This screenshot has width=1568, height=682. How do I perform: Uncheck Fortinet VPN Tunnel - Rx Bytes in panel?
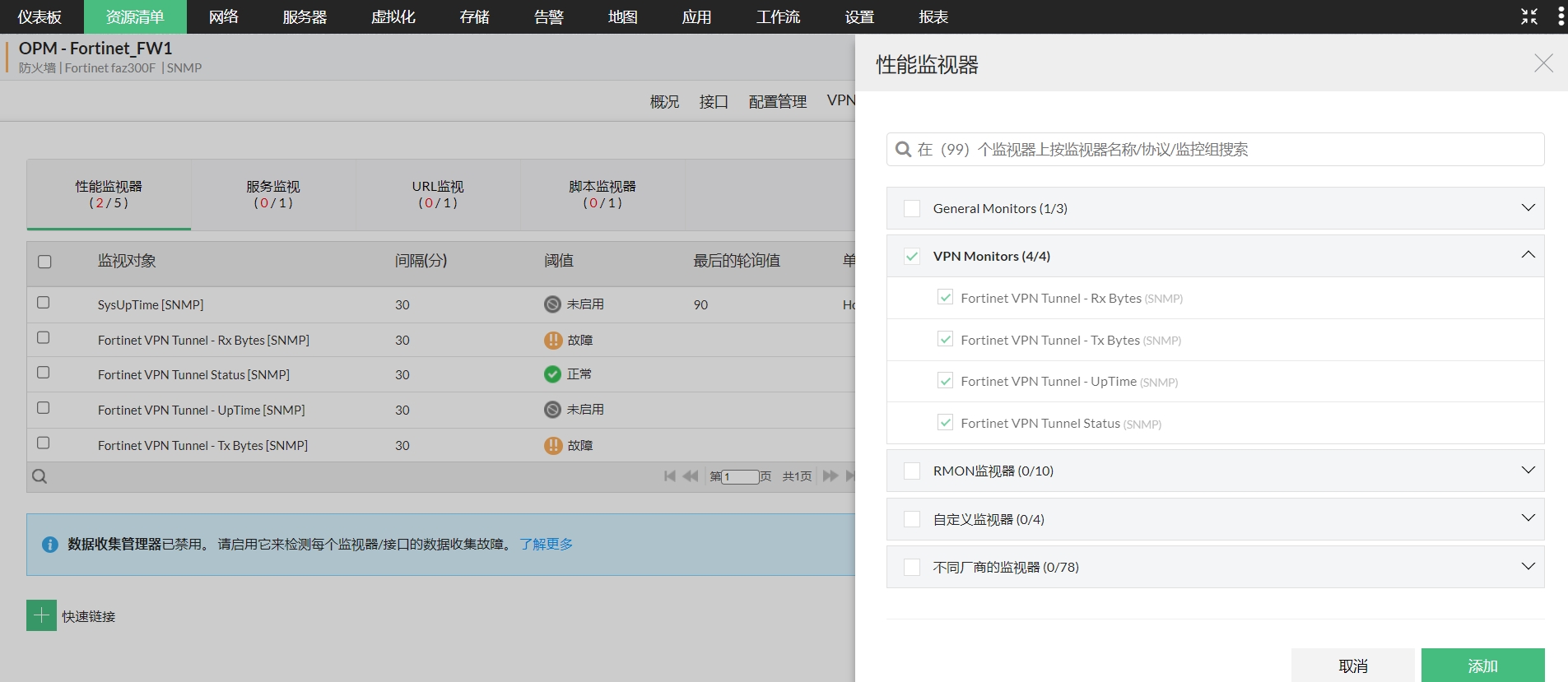[946, 297]
